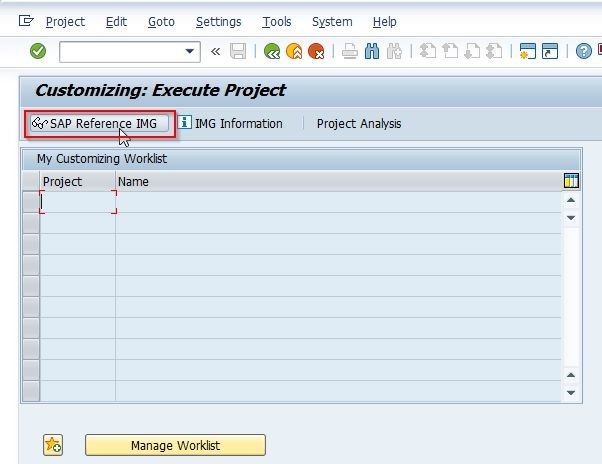Screen dimensions: 602x464
Task: Select the first worklist row selector
Action: [x=31, y=202]
